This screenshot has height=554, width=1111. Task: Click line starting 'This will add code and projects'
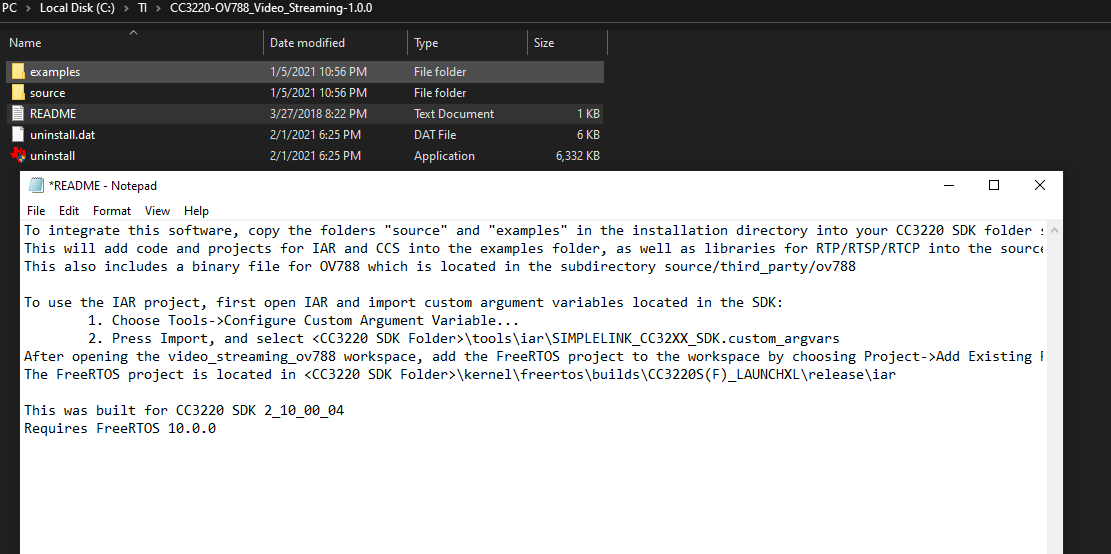(535, 248)
